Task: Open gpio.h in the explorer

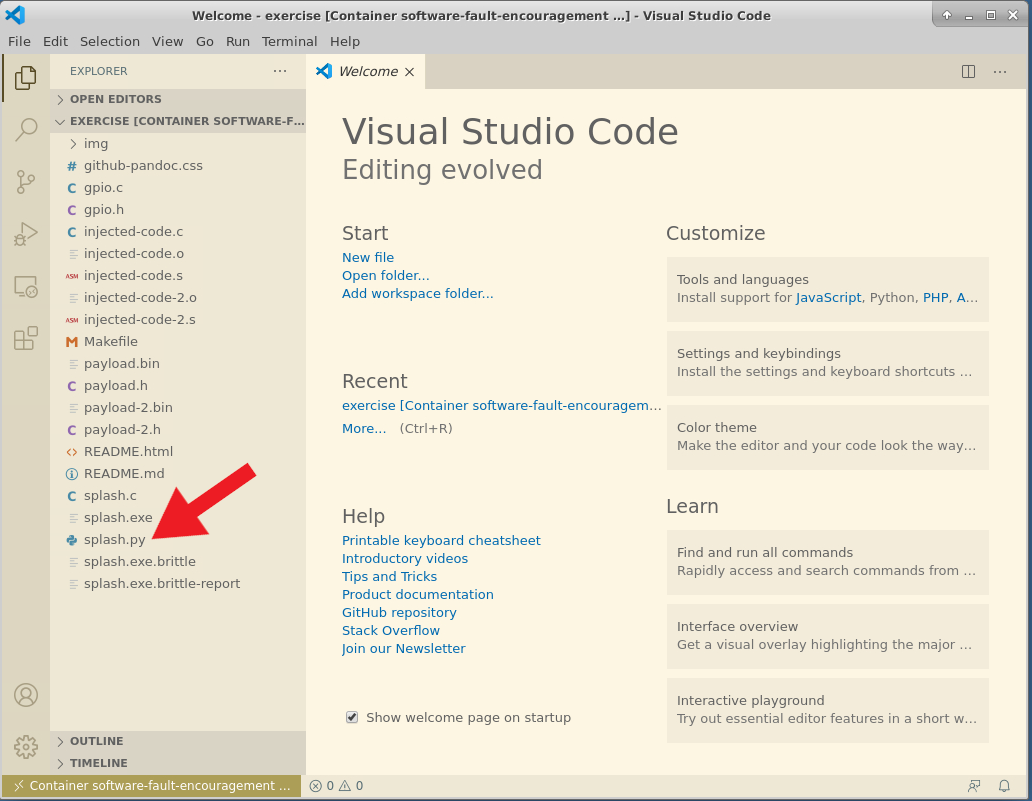Action: (x=178, y=209)
